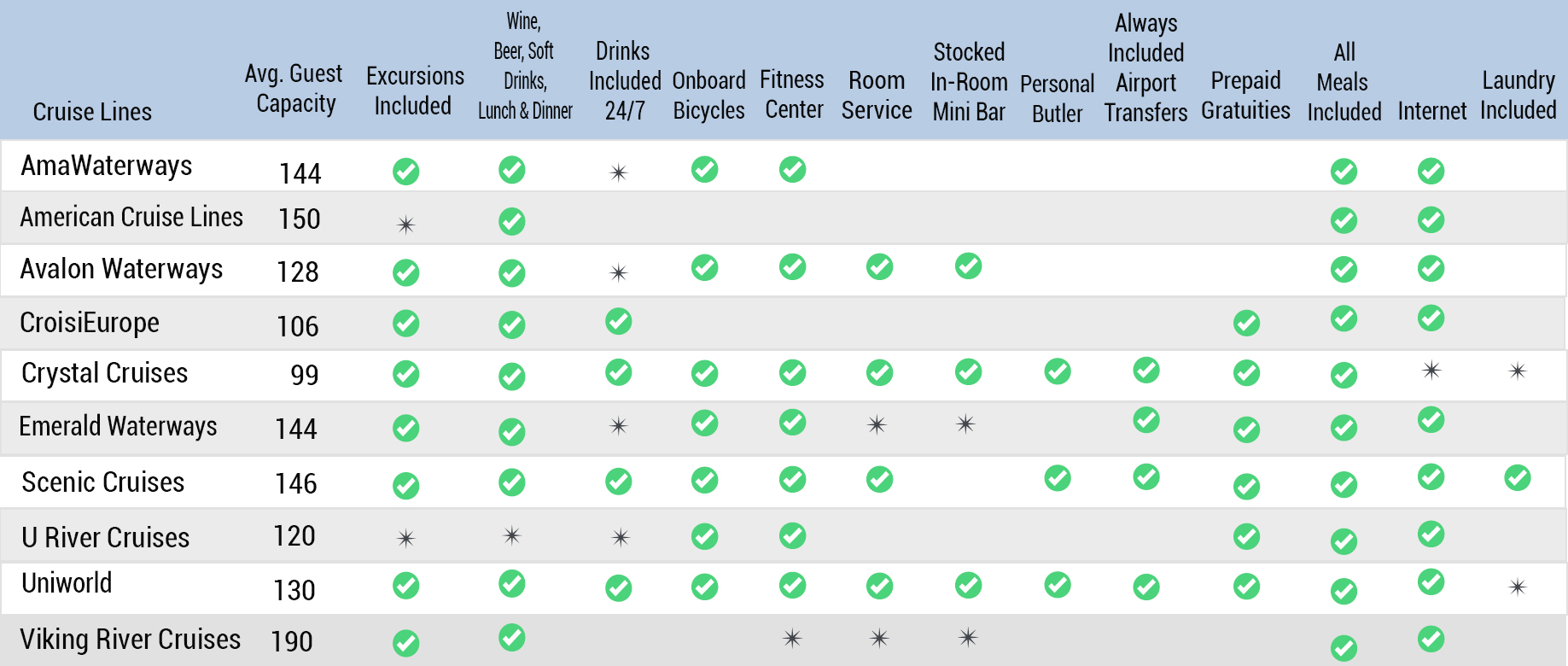Click Emerald Waterways Airport Transfers checkmark
Viewport: 1568px width, 666px height.
tap(1146, 420)
